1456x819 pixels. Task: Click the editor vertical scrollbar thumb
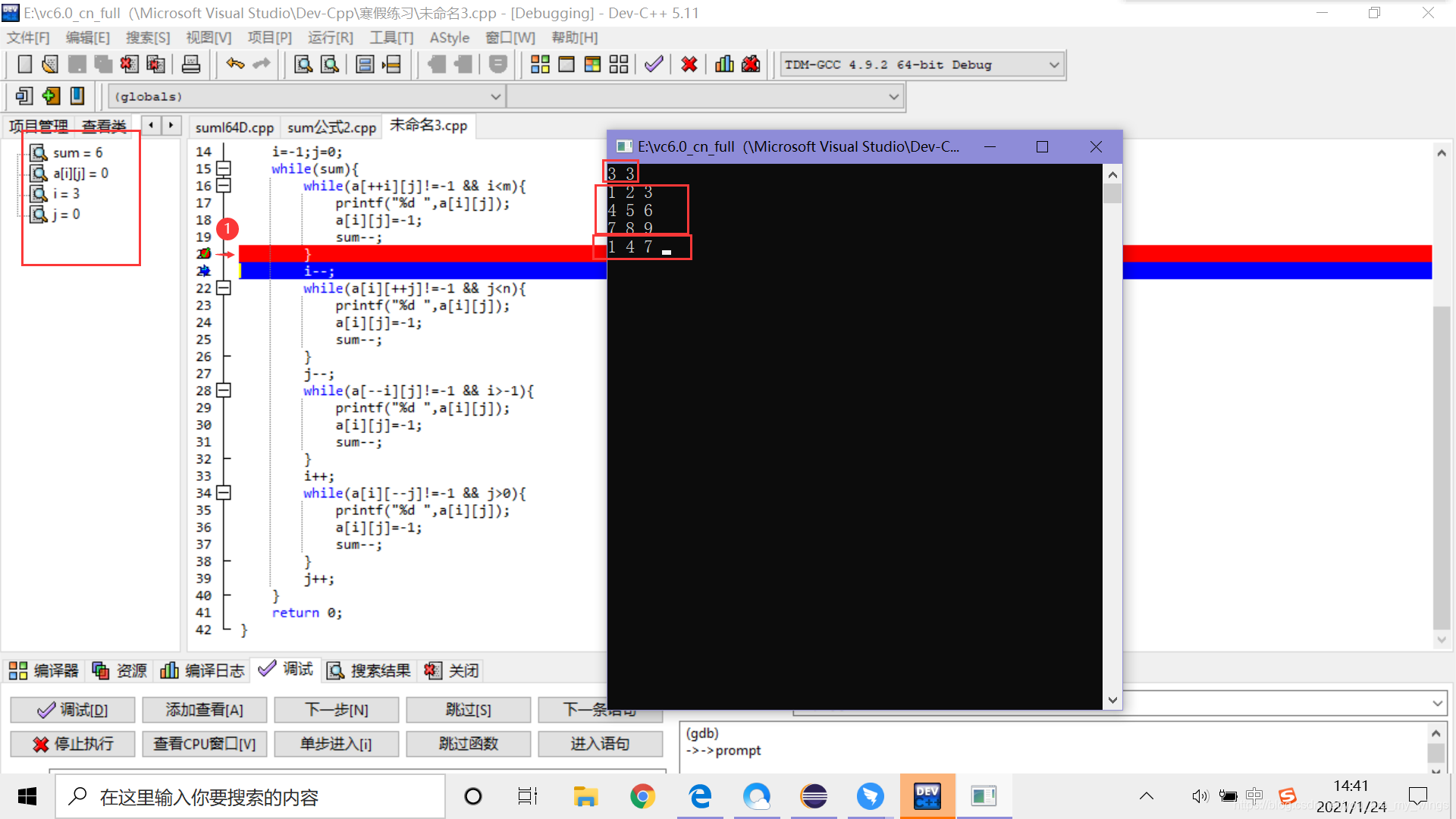click(x=1442, y=466)
